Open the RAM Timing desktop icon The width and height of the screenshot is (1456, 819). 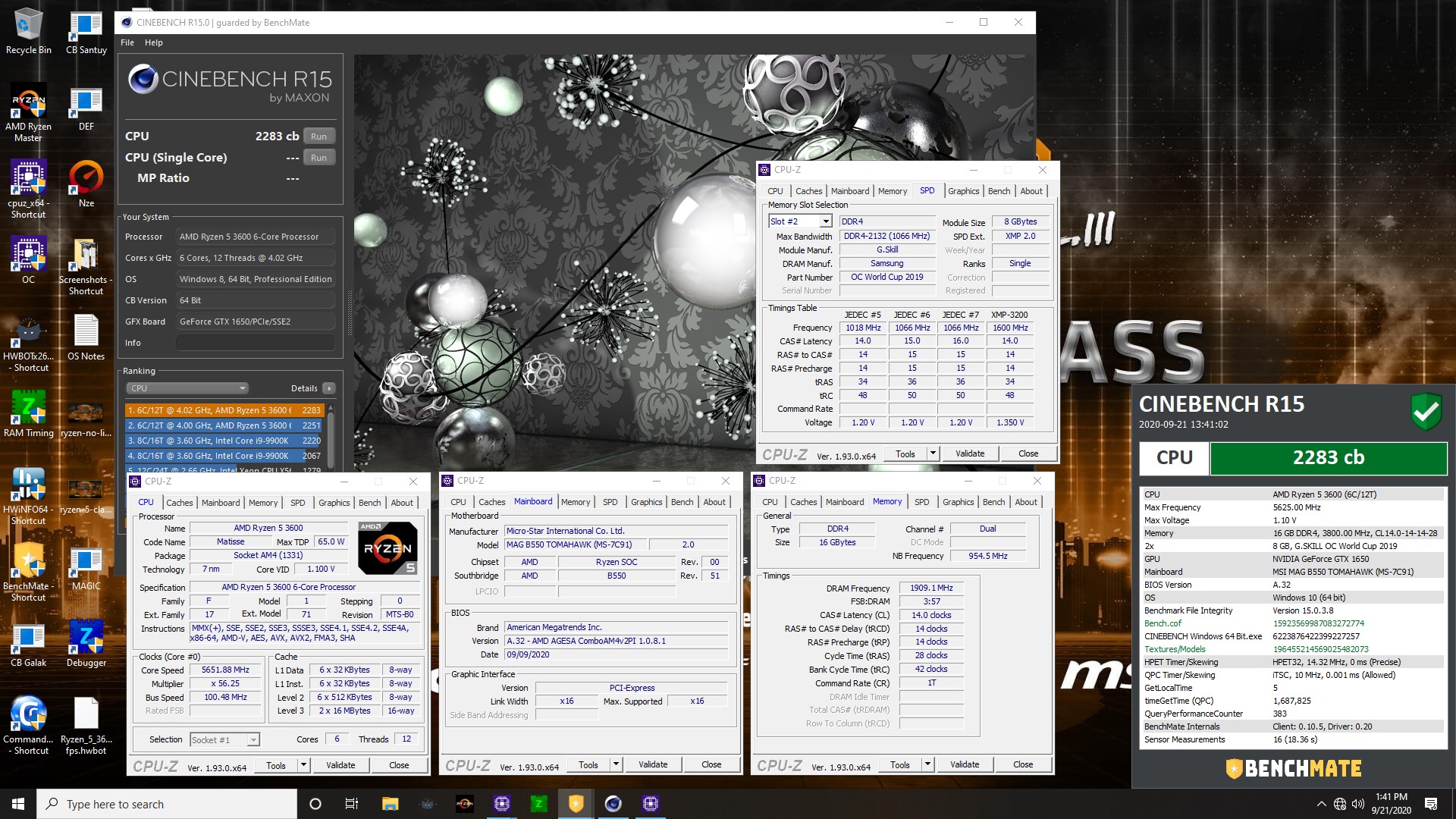pos(29,414)
